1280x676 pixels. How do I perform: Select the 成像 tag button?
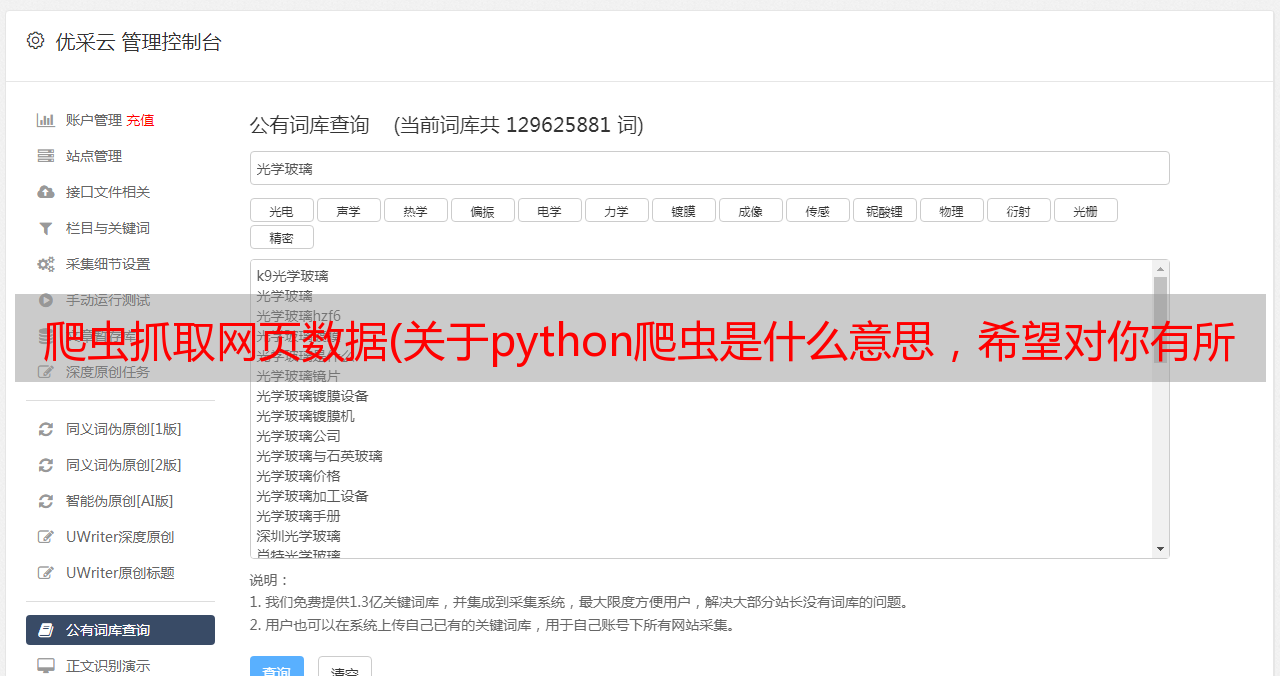pyautogui.click(x=751, y=210)
